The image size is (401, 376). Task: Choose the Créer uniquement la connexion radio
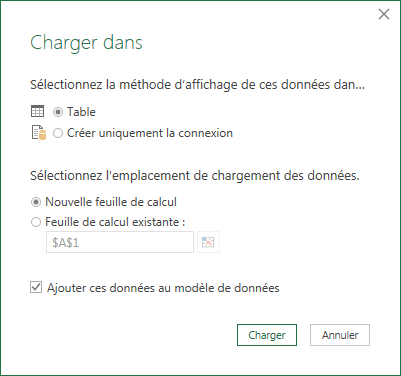coord(58,133)
